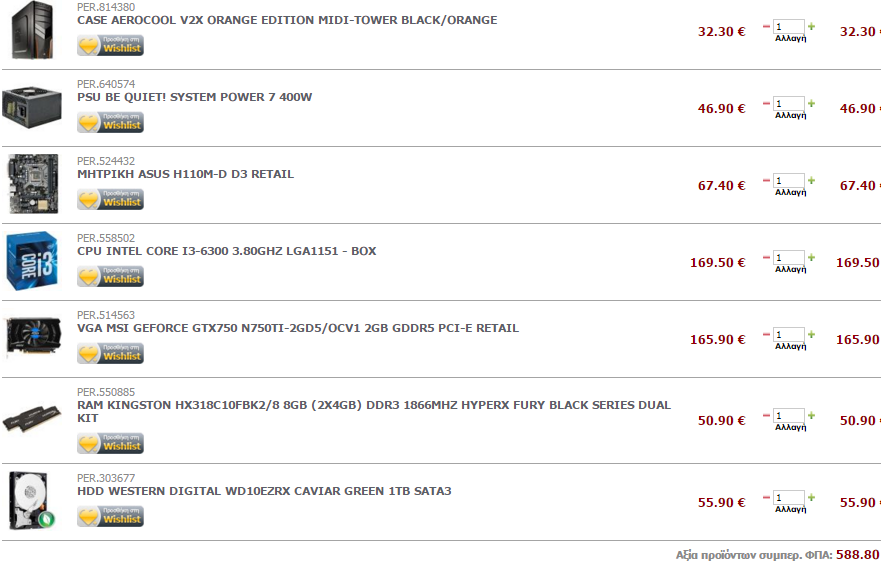This screenshot has height=563, width=881.
Task: Click the MSI graphics card thumbnail
Action: (33, 337)
